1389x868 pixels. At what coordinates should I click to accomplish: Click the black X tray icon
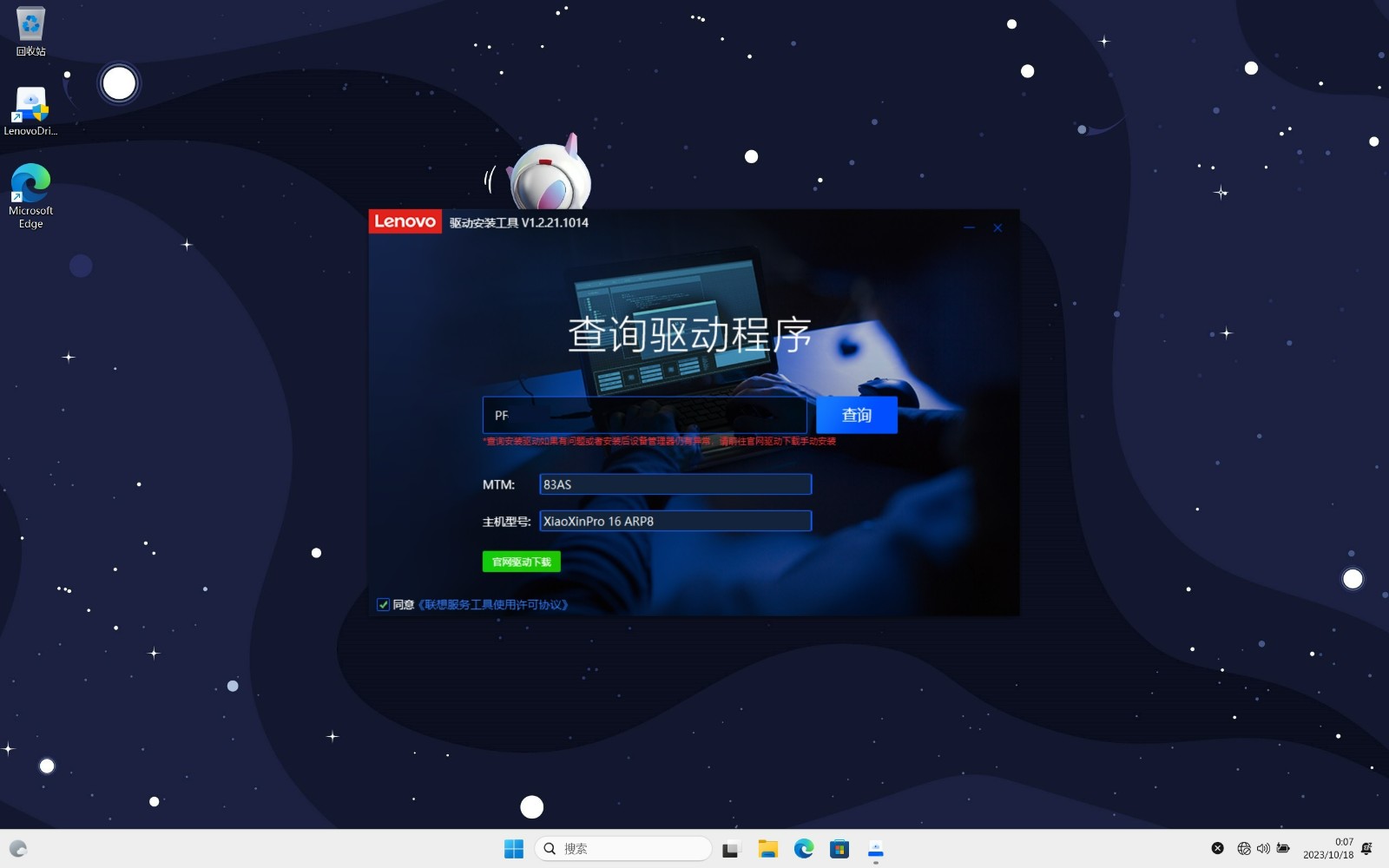(1218, 848)
